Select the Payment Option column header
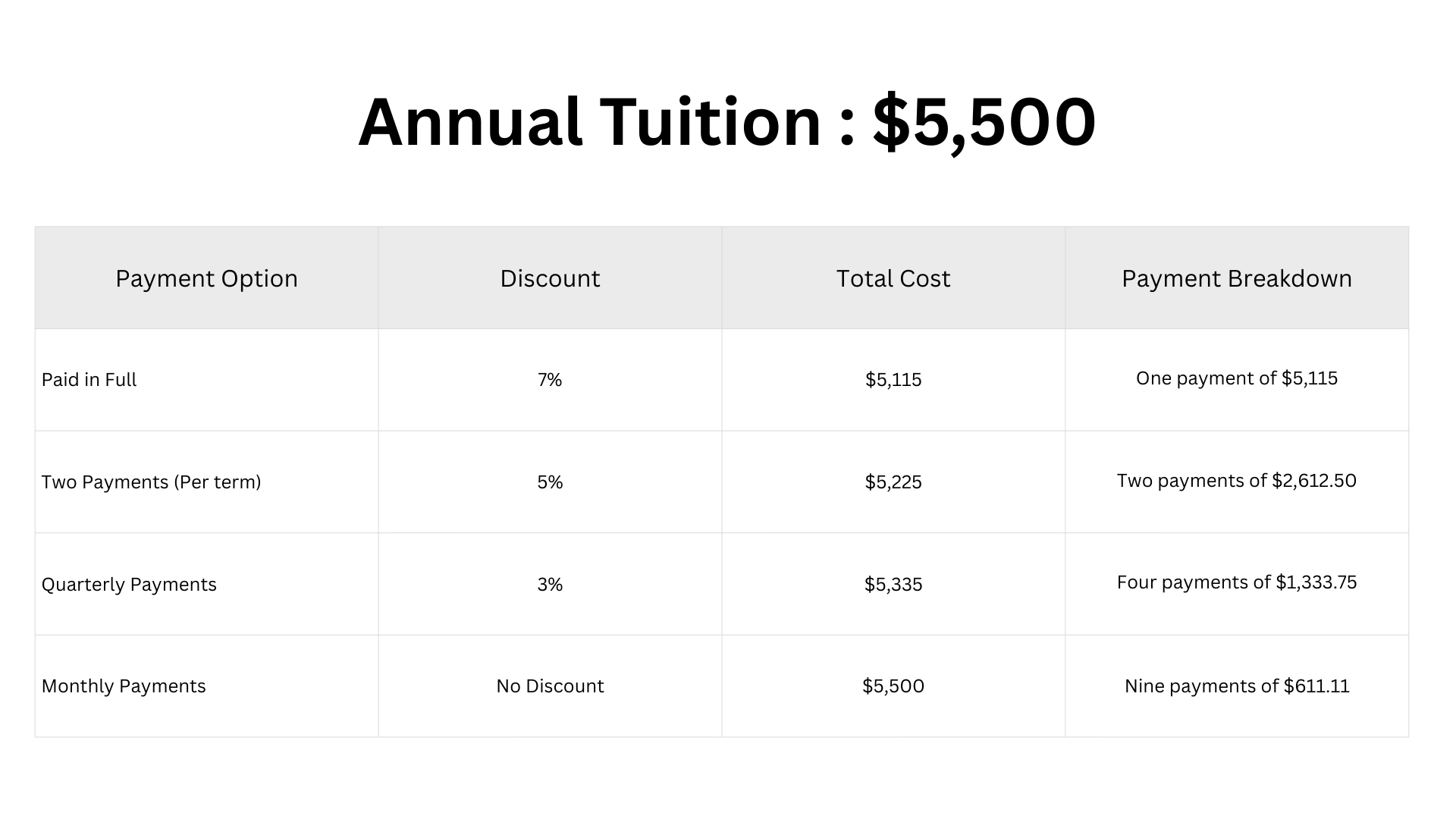 coord(206,278)
